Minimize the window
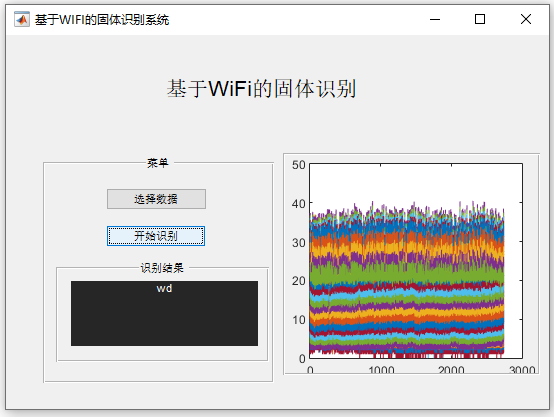 (x=435, y=19)
